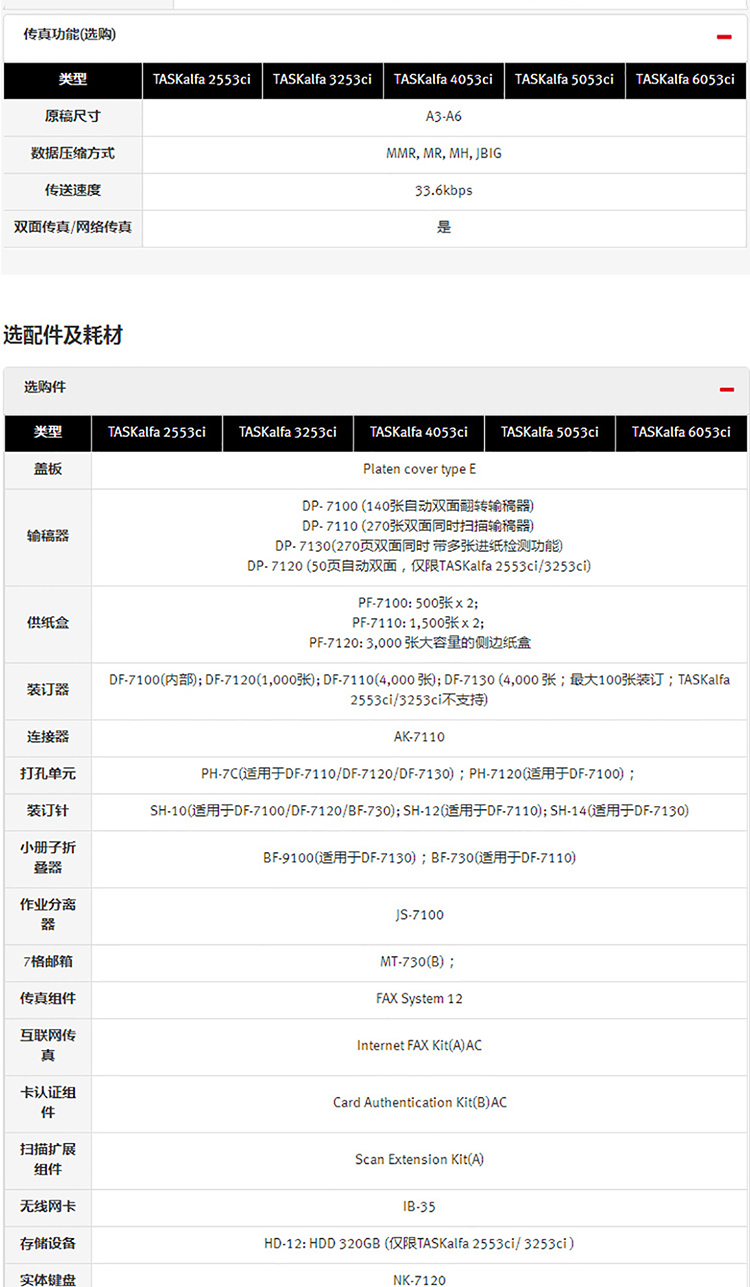Select TASKalfa 2553ci column in fax table

(202, 80)
